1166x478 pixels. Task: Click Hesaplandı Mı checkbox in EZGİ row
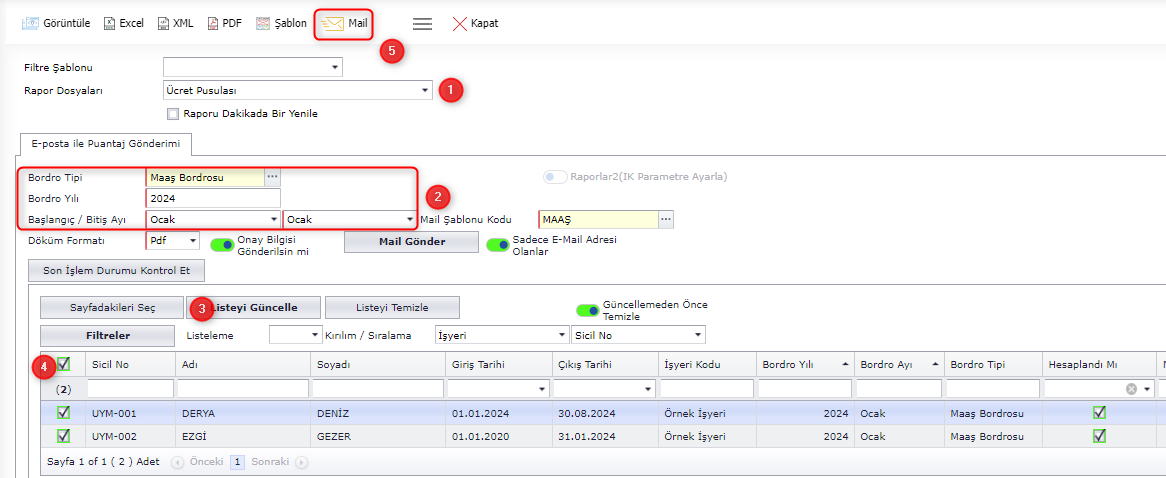click(1099, 436)
